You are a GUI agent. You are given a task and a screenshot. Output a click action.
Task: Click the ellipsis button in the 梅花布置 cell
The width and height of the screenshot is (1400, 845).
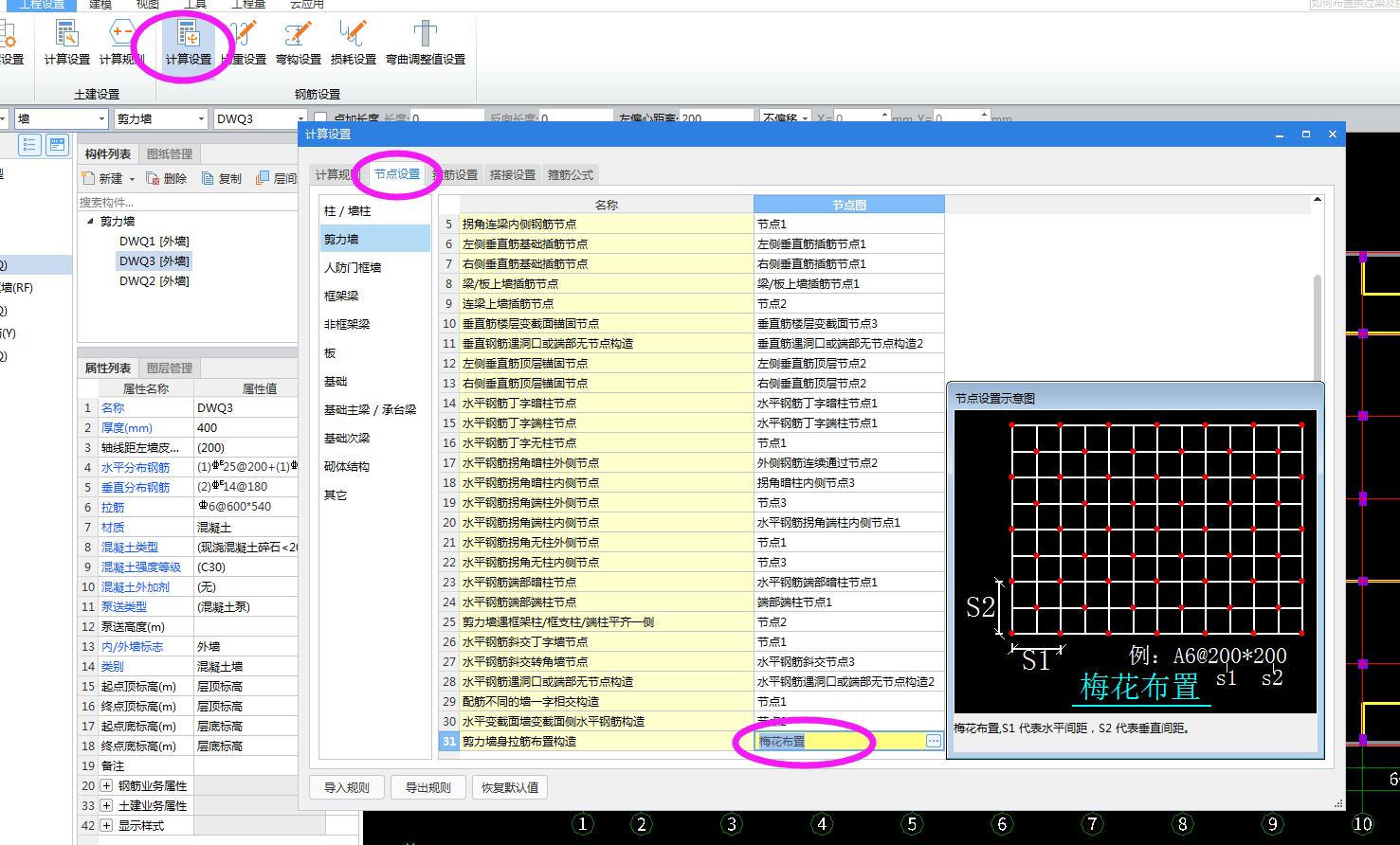click(934, 741)
